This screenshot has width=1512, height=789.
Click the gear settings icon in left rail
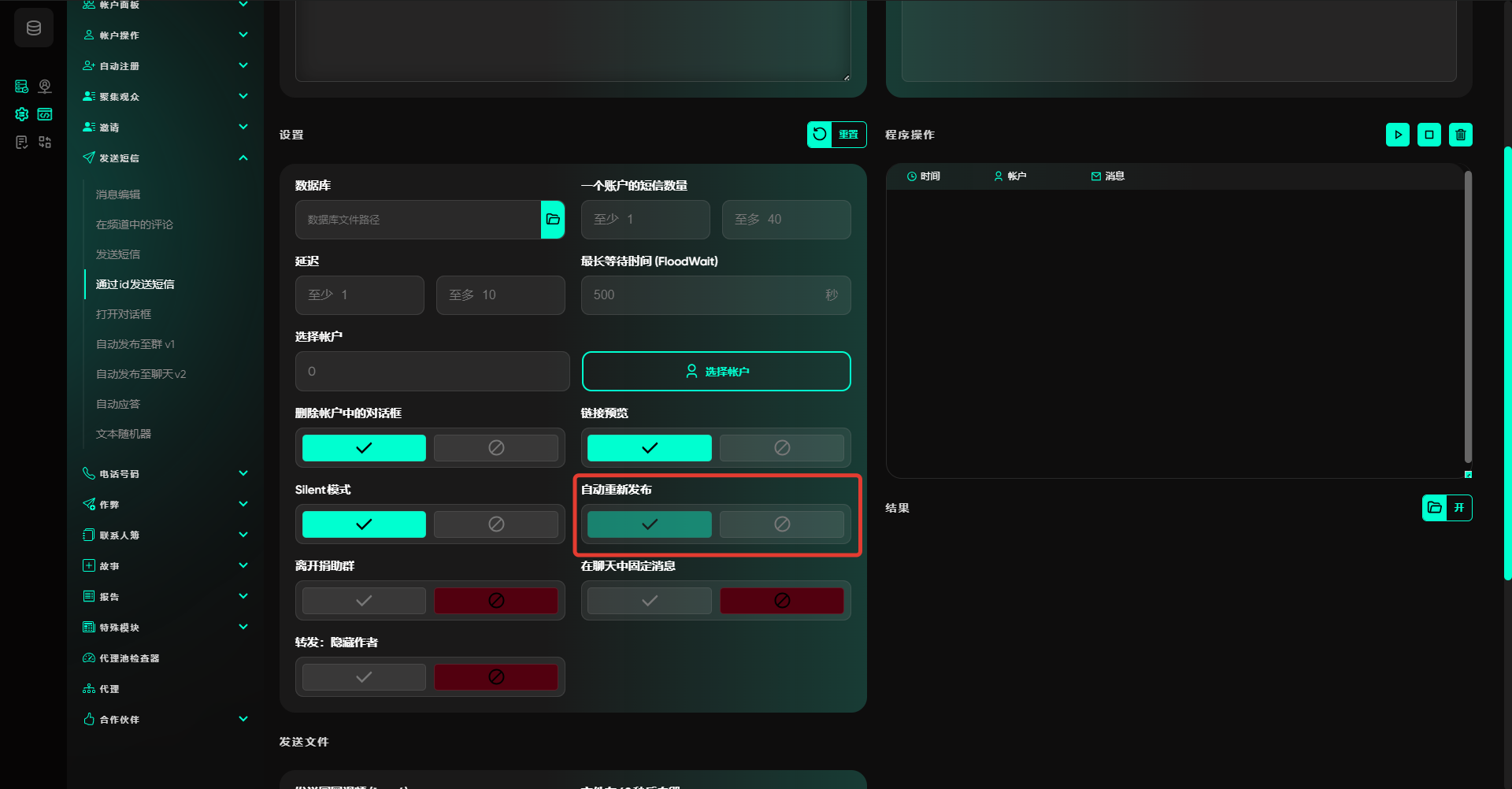click(22, 114)
